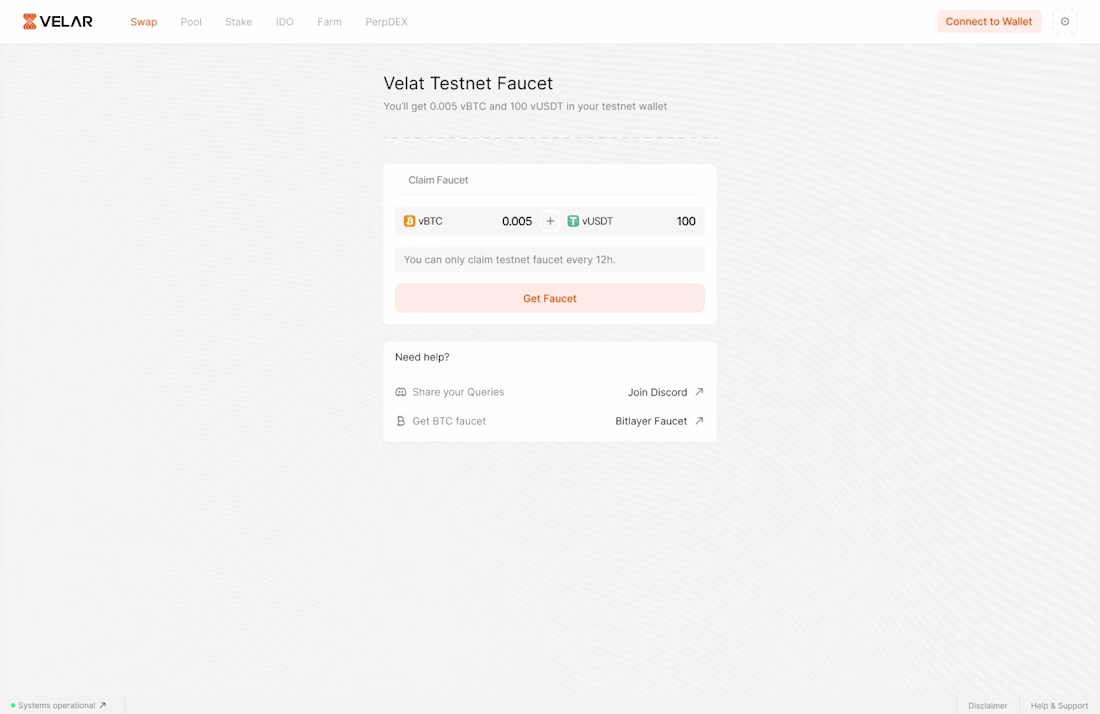Click the 12h claim limit notice

(550, 260)
